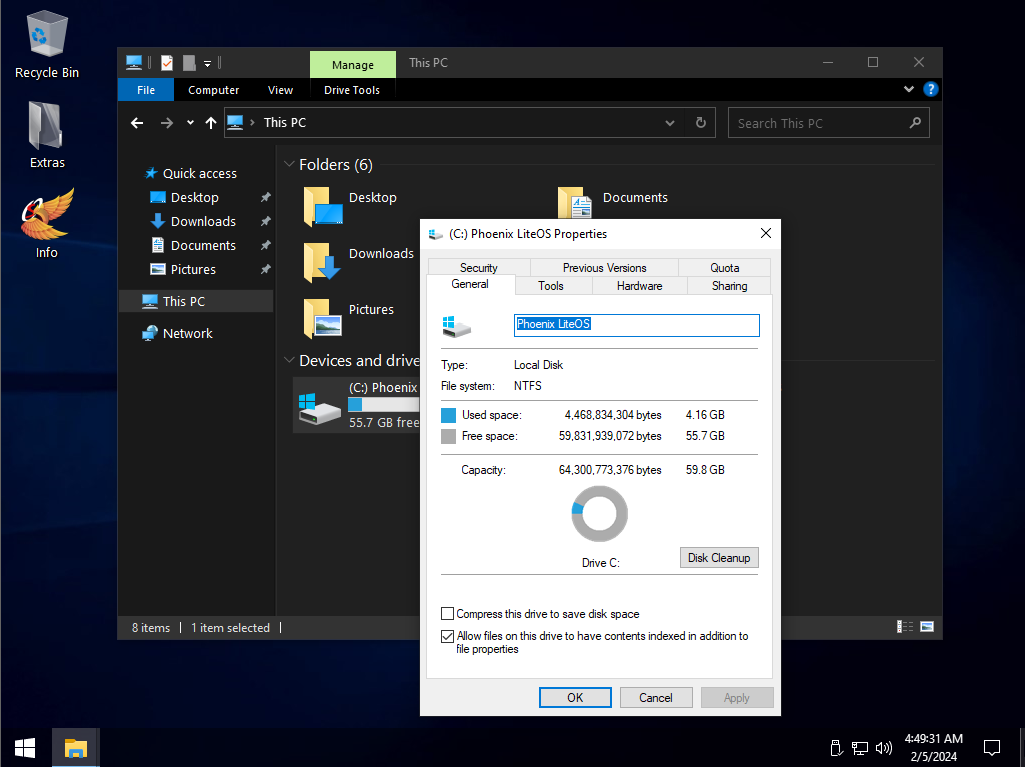Open the Pictures folder icon in Folders
The height and width of the screenshot is (767, 1025).
pos(323,316)
